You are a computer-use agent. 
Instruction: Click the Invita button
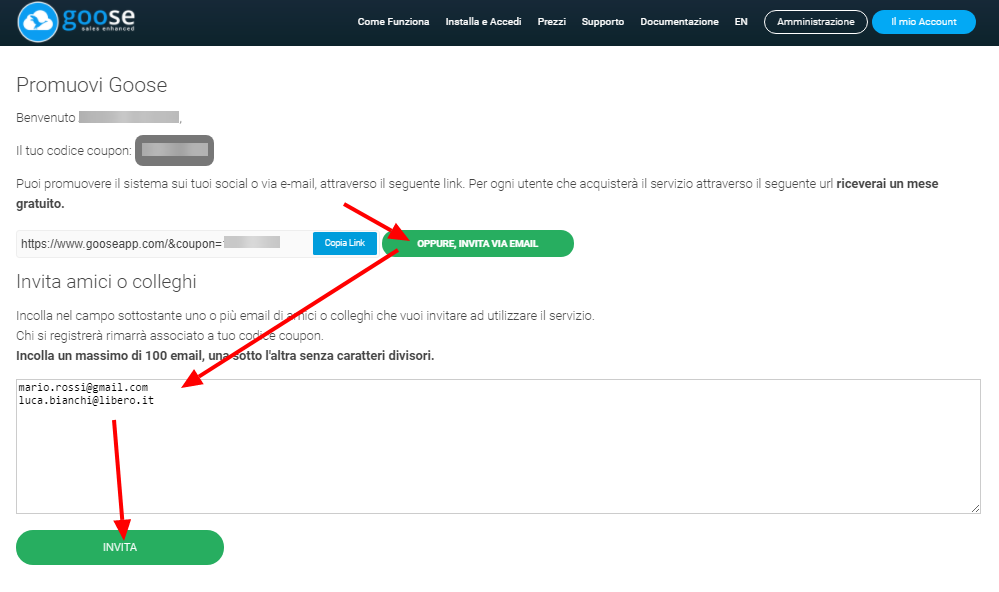[120, 547]
